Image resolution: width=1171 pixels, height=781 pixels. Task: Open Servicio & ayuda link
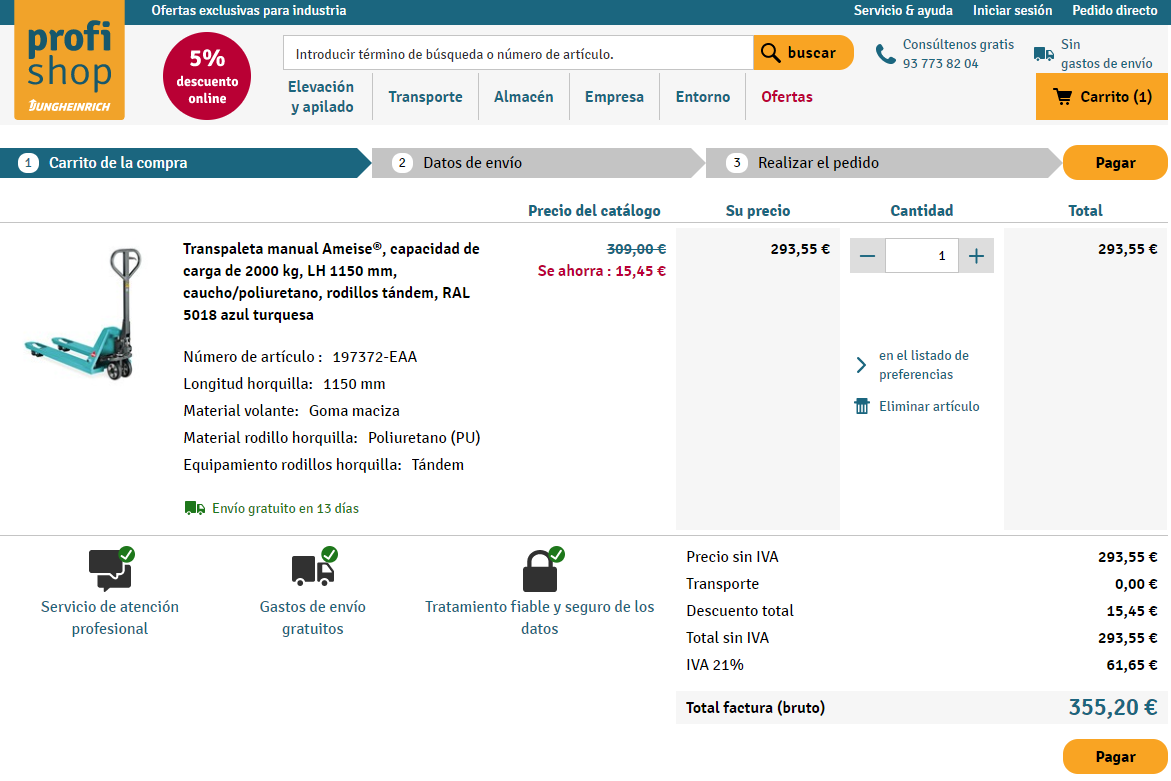click(x=903, y=10)
